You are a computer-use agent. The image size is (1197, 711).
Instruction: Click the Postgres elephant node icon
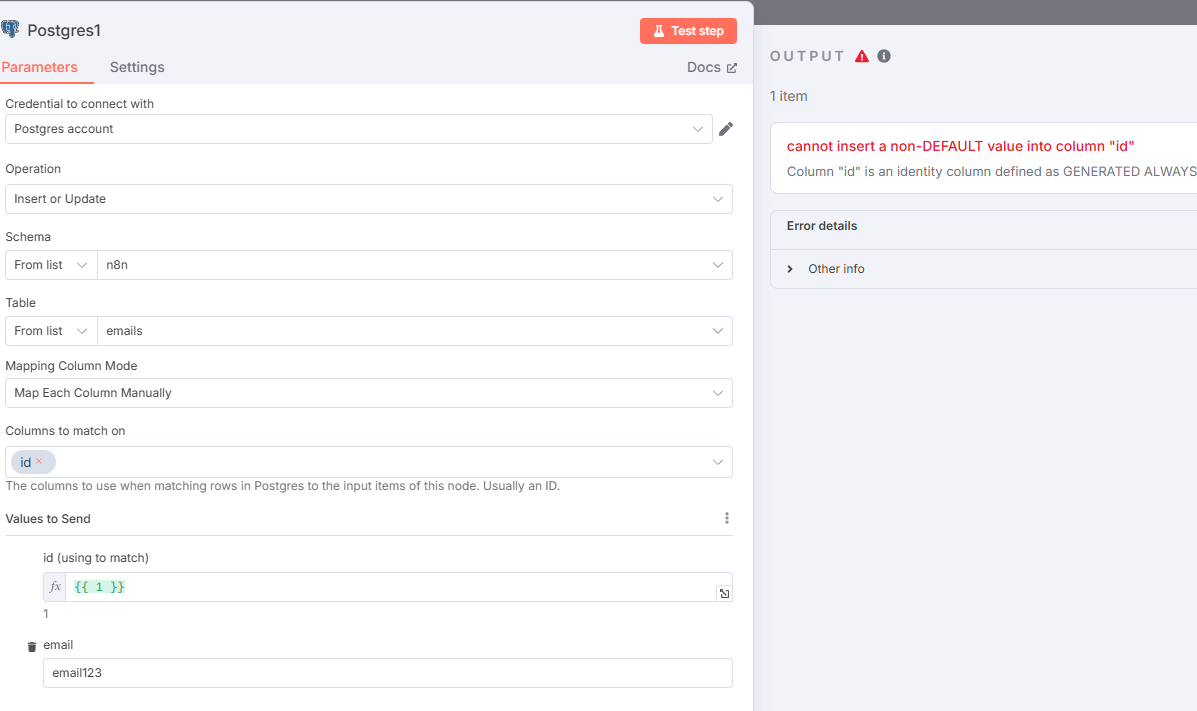pyautogui.click(x=10, y=30)
